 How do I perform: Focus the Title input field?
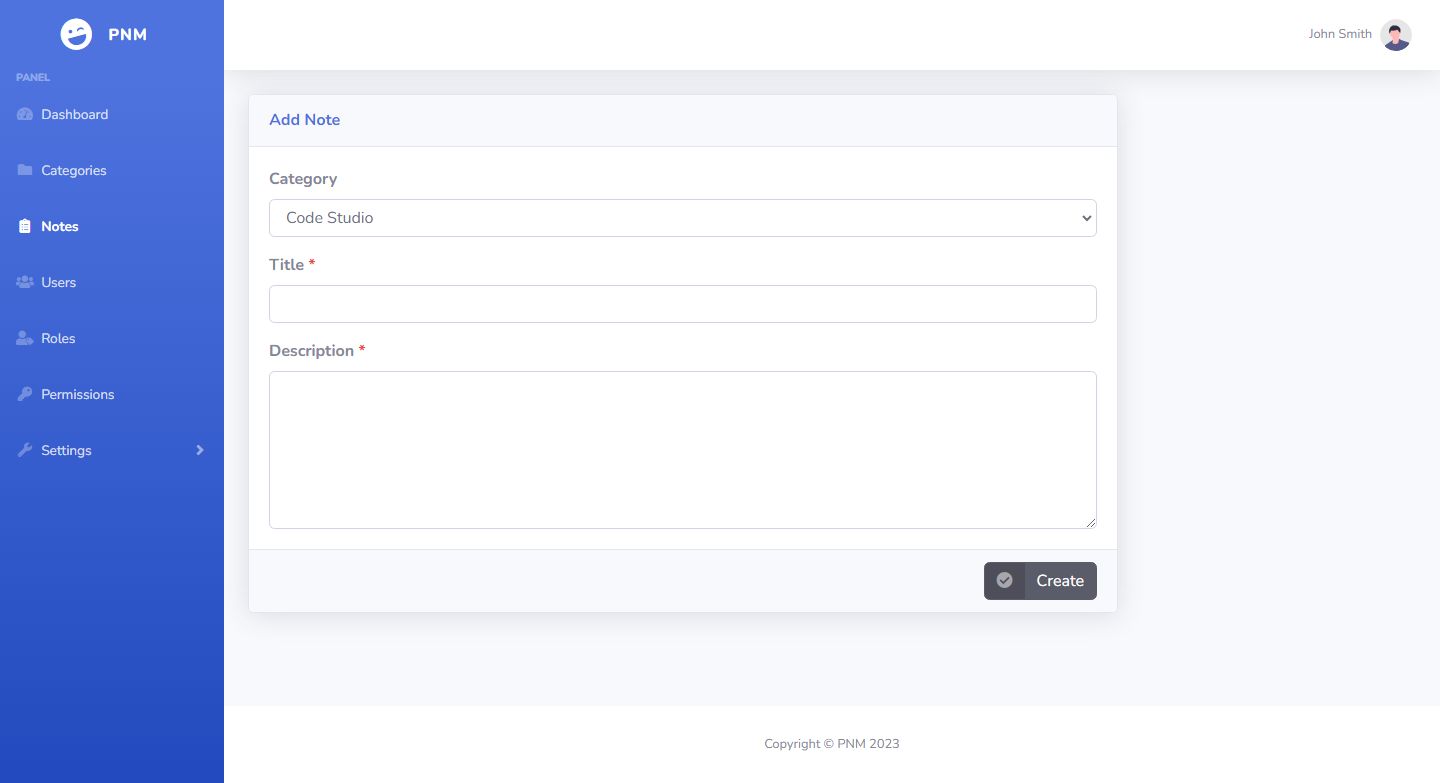tap(682, 304)
